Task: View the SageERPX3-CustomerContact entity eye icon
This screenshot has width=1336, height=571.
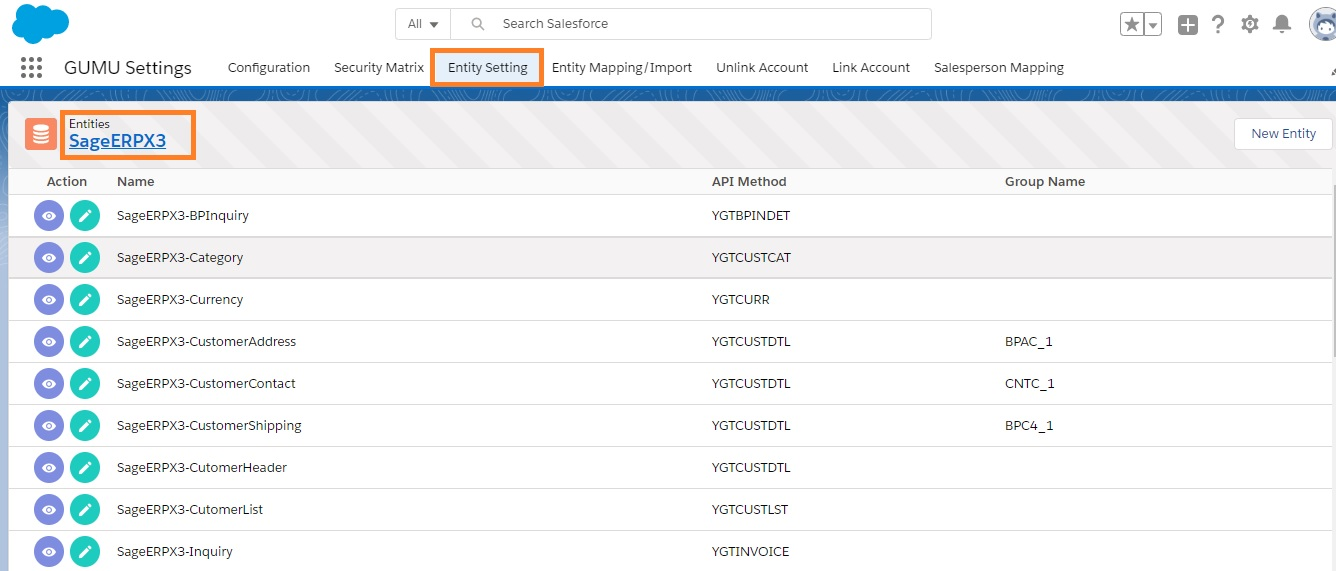Action: coord(49,383)
